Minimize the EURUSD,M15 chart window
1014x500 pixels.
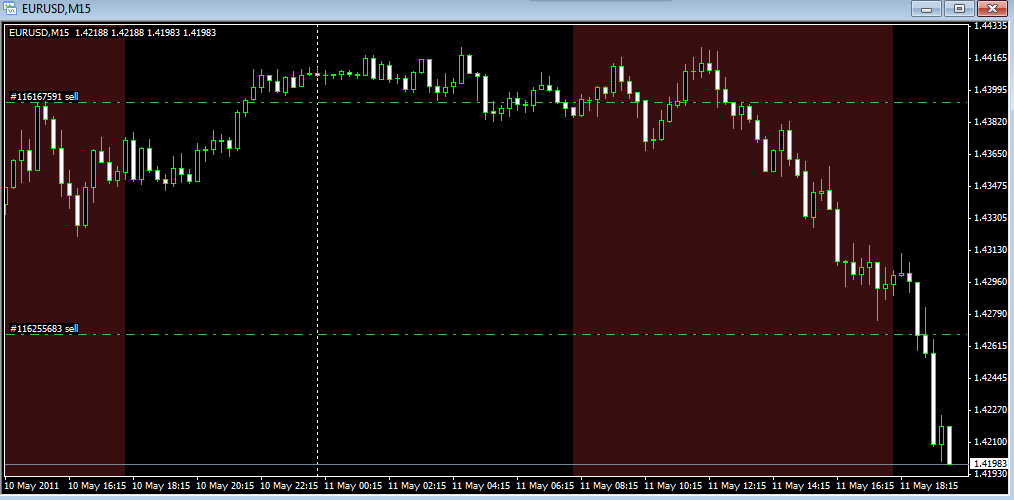point(925,8)
